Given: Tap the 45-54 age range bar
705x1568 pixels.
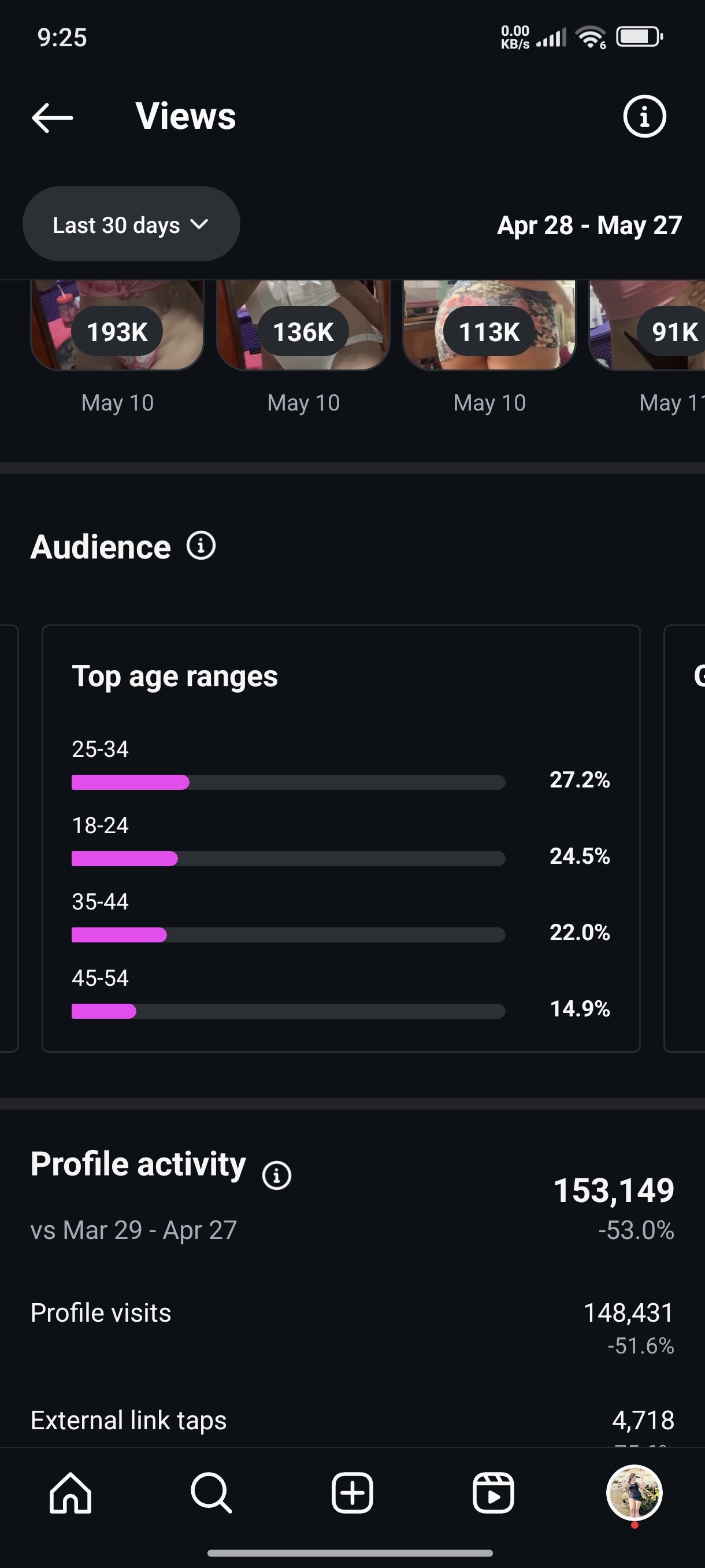Looking at the screenshot, I should pos(288,1011).
